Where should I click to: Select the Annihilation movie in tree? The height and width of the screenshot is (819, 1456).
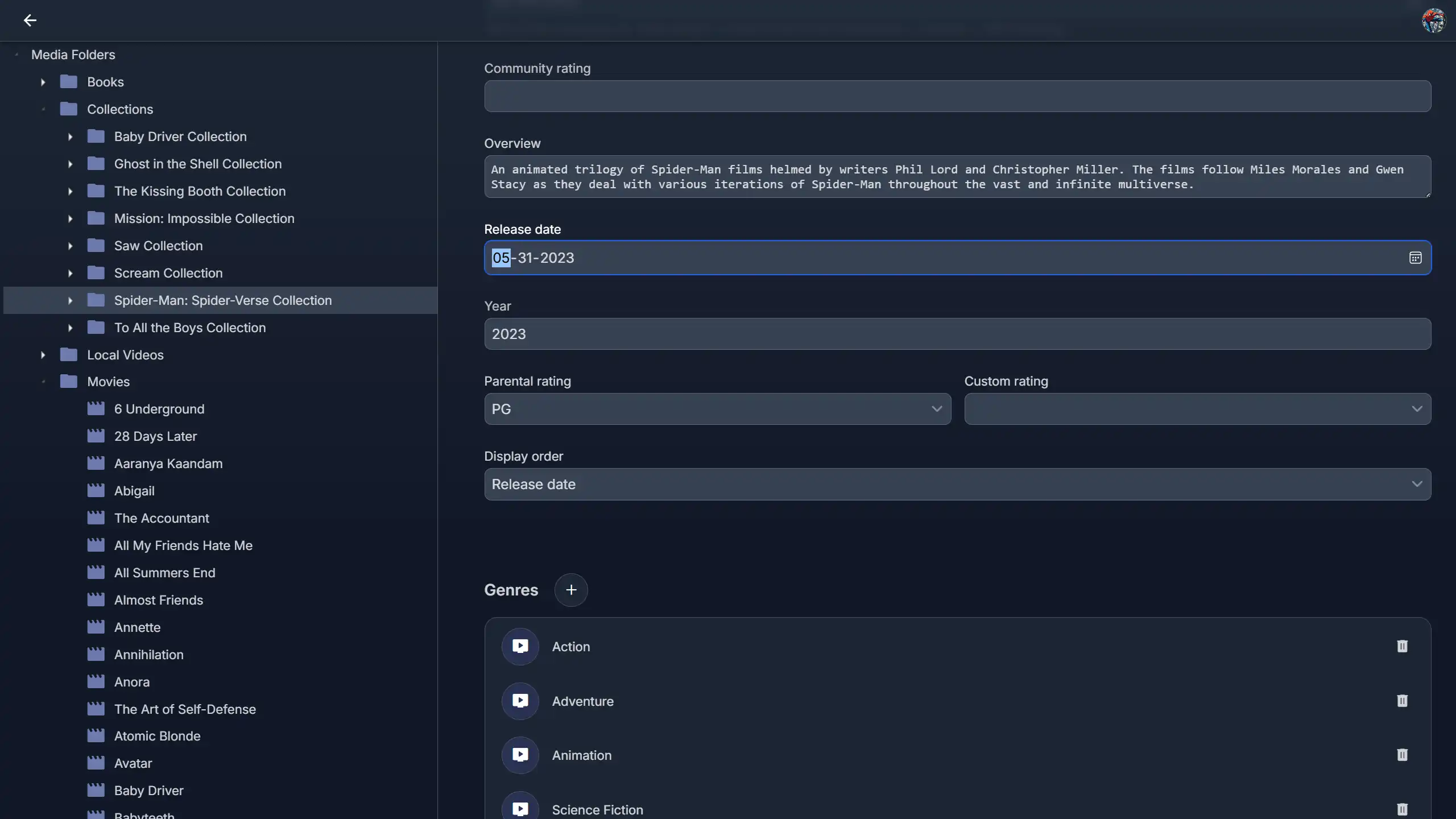(148, 655)
